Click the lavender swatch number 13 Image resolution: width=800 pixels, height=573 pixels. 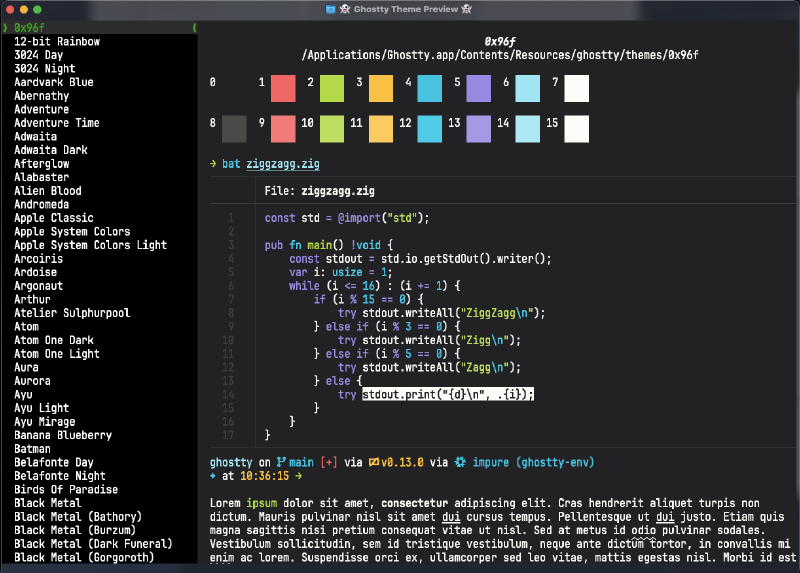tap(479, 129)
